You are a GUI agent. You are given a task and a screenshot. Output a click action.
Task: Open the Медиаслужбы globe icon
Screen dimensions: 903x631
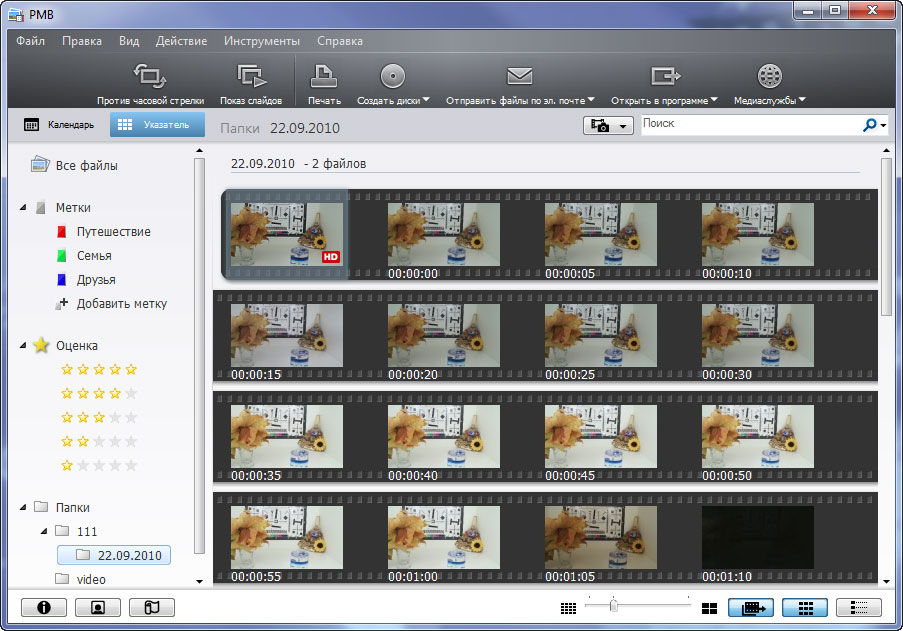(x=769, y=75)
